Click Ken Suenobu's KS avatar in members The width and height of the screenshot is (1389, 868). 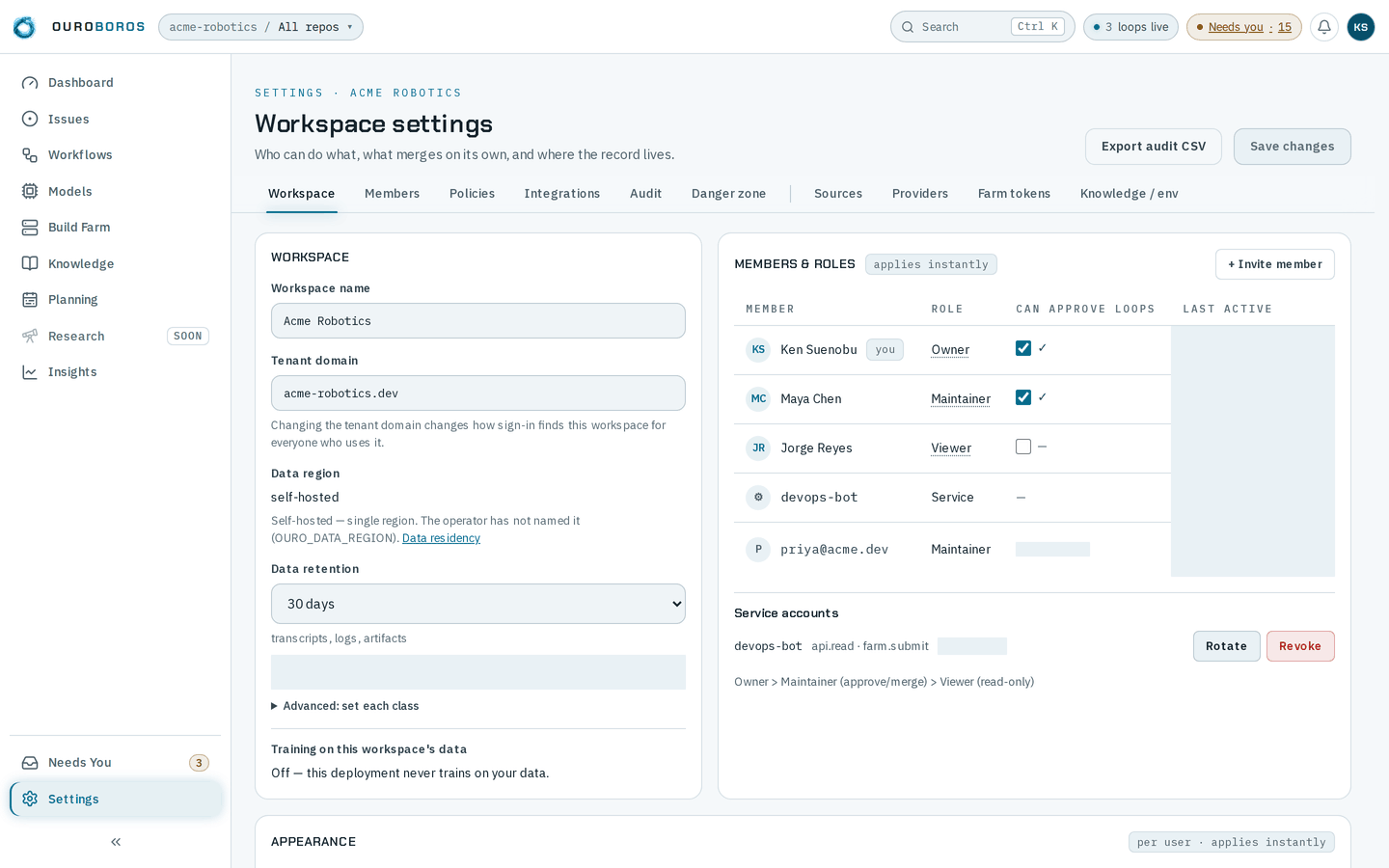point(758,350)
